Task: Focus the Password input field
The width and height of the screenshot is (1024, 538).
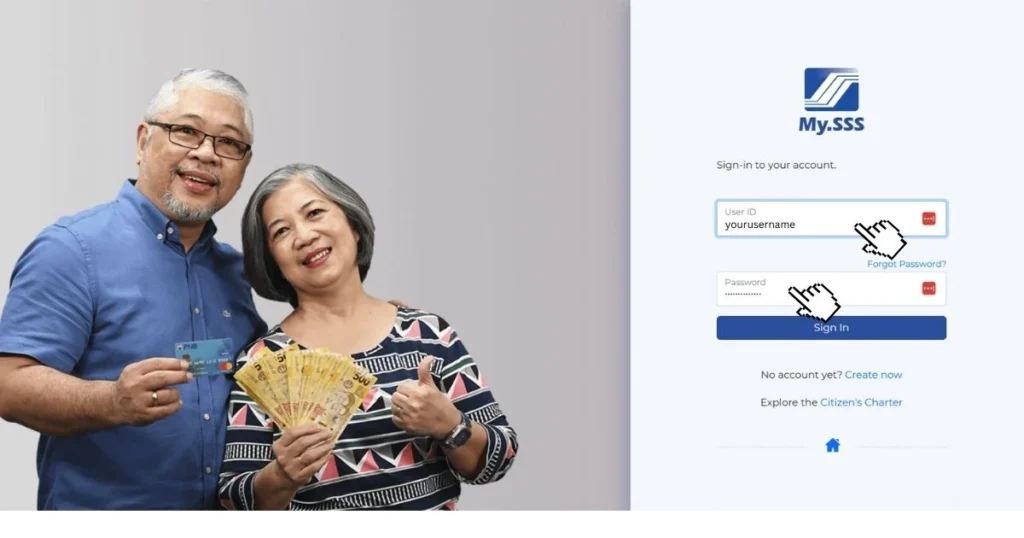Action: point(831,289)
